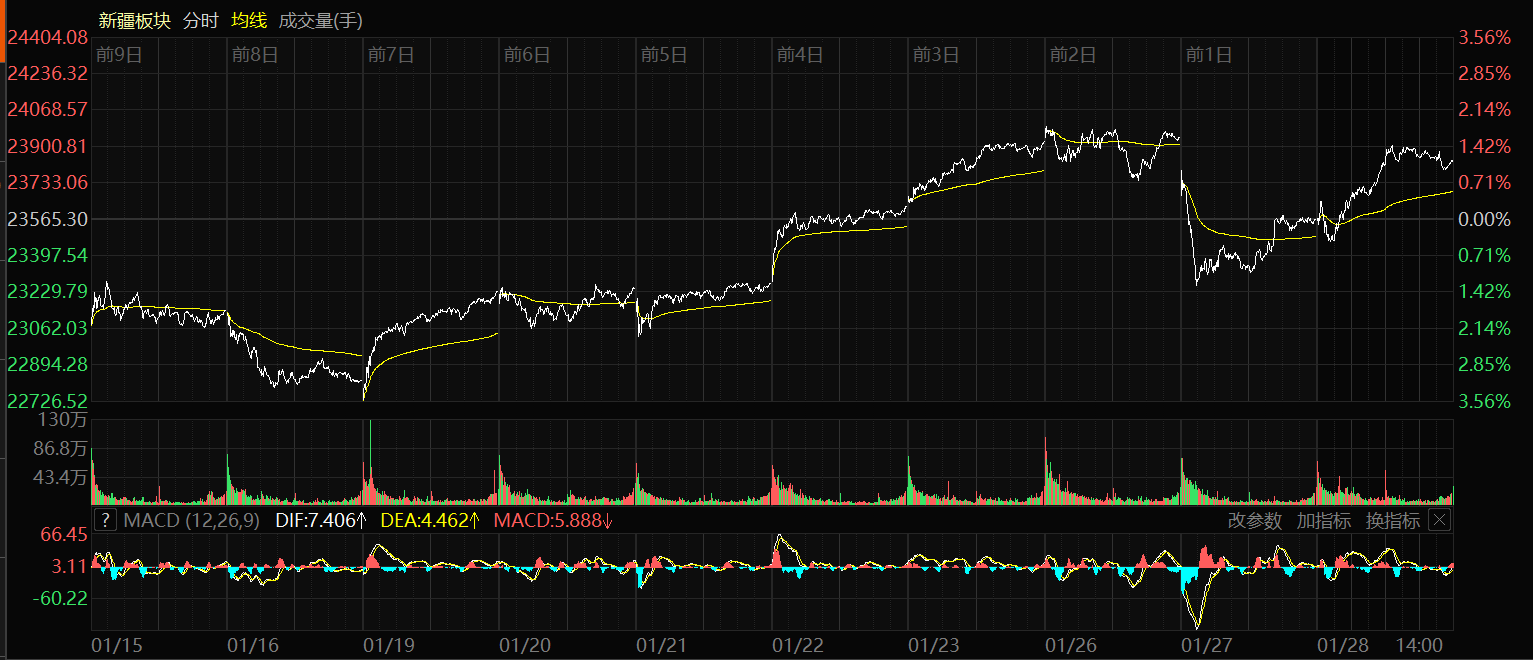This screenshot has width=1533, height=660.
Task: Click the 14:00 time label
Action: pyautogui.click(x=1418, y=646)
